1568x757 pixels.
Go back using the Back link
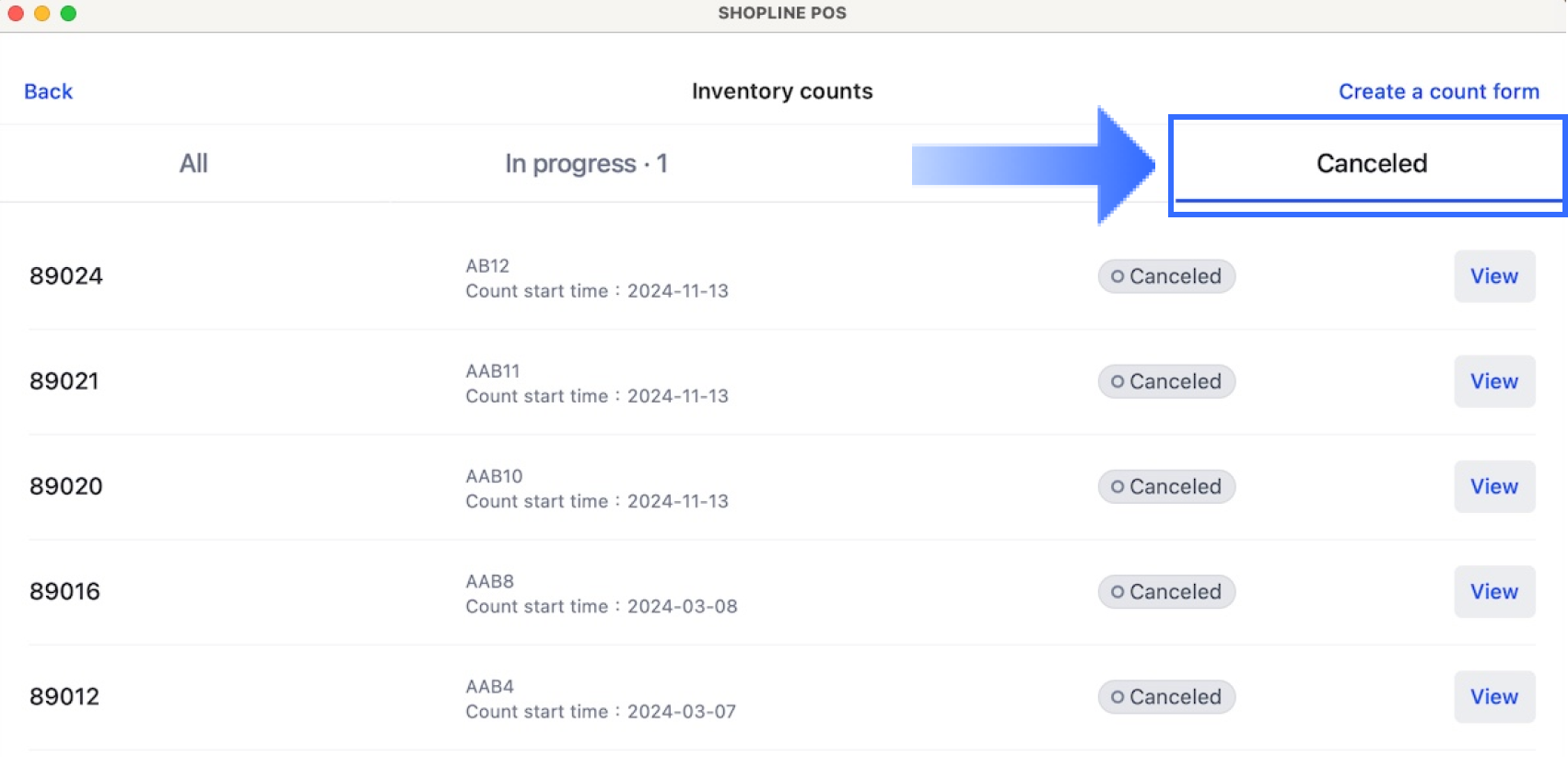48,91
